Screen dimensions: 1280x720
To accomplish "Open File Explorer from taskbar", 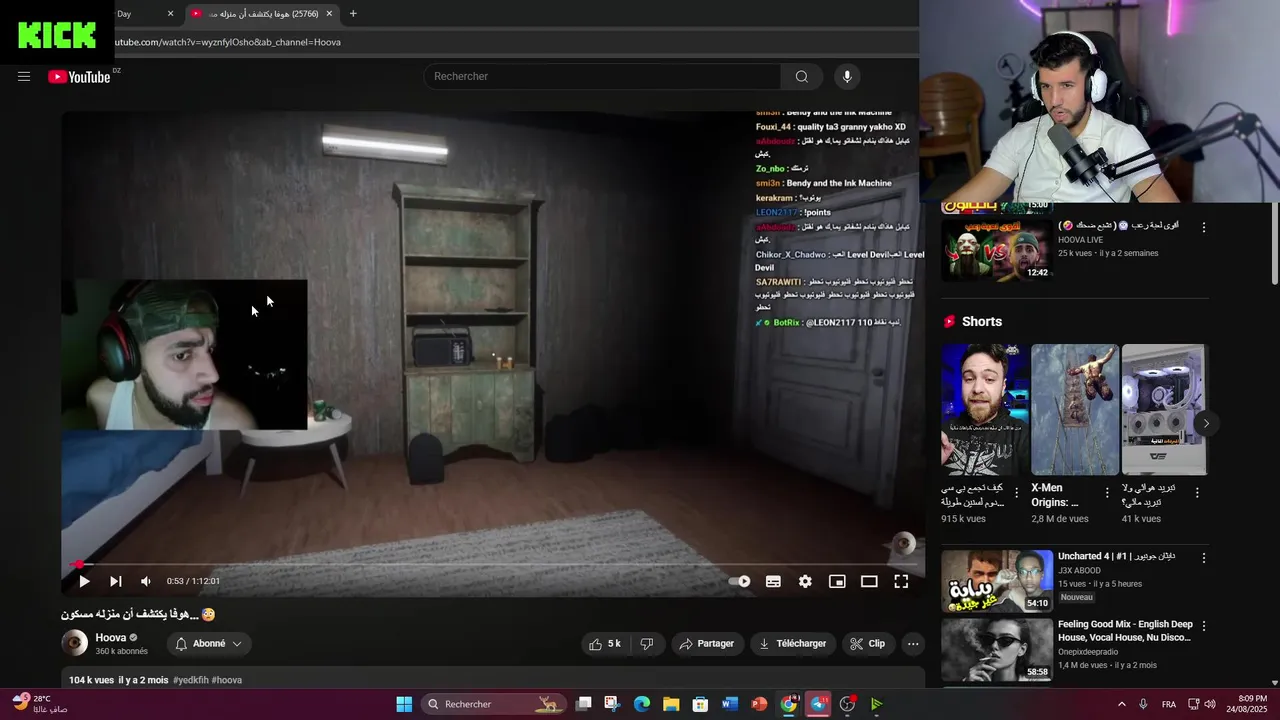I will (x=671, y=704).
